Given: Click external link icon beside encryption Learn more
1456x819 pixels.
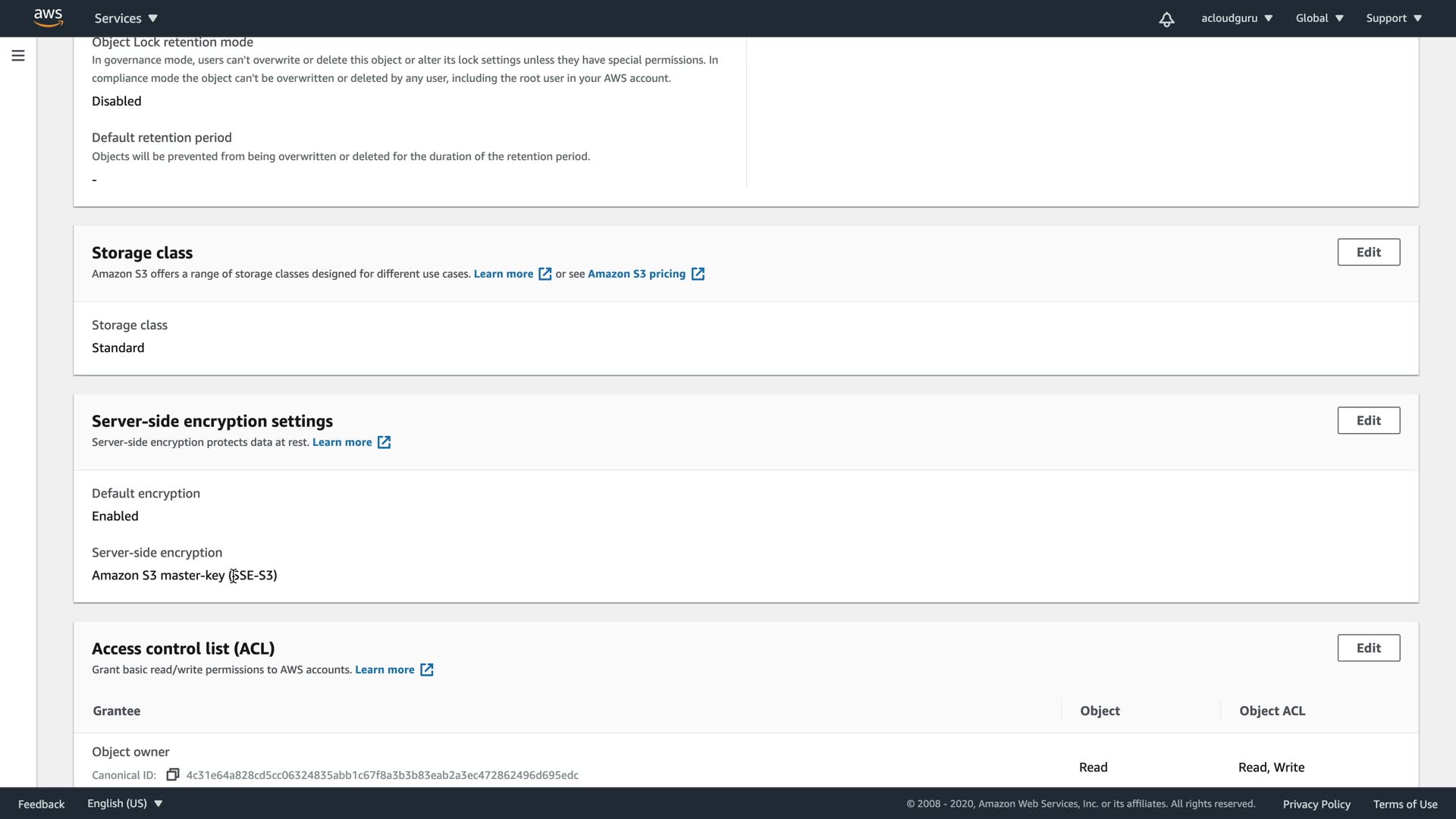Looking at the screenshot, I should (384, 442).
